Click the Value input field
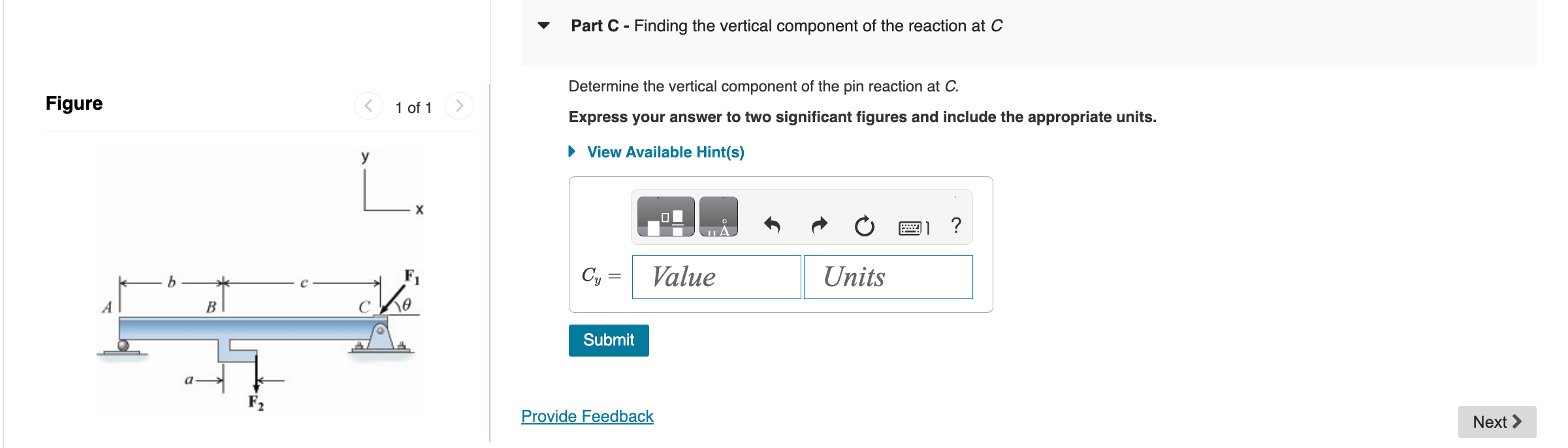 [x=716, y=277]
